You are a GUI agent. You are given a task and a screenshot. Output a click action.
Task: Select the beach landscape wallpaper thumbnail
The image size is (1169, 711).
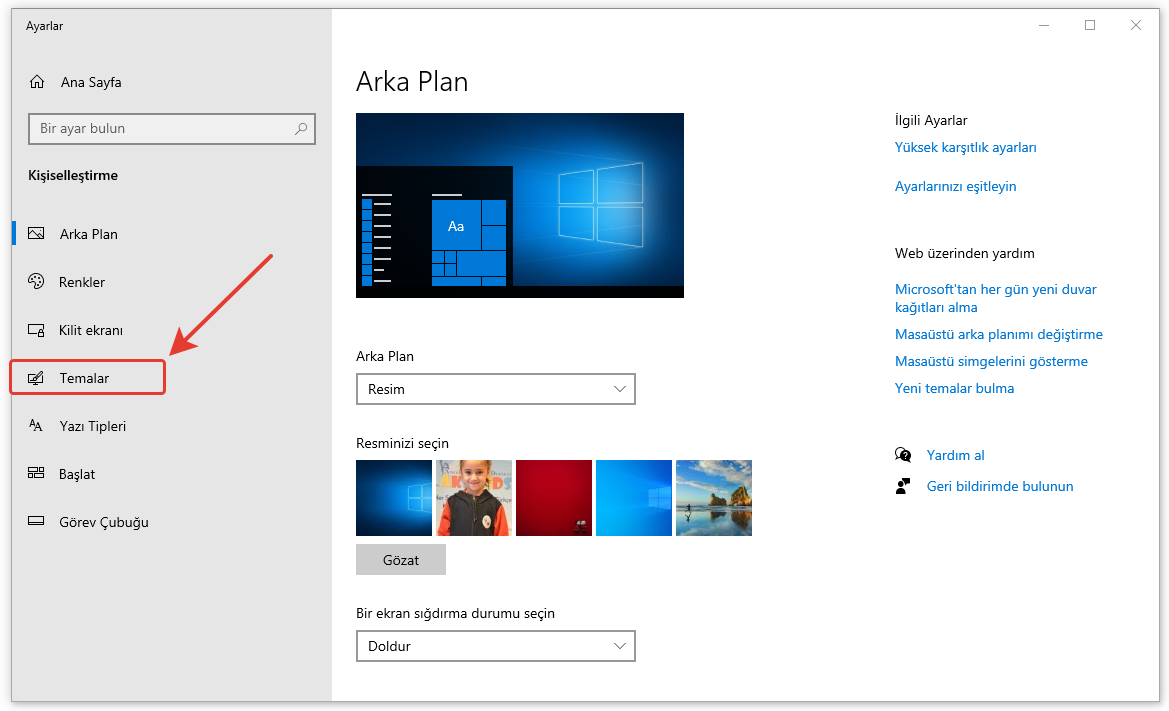(713, 498)
